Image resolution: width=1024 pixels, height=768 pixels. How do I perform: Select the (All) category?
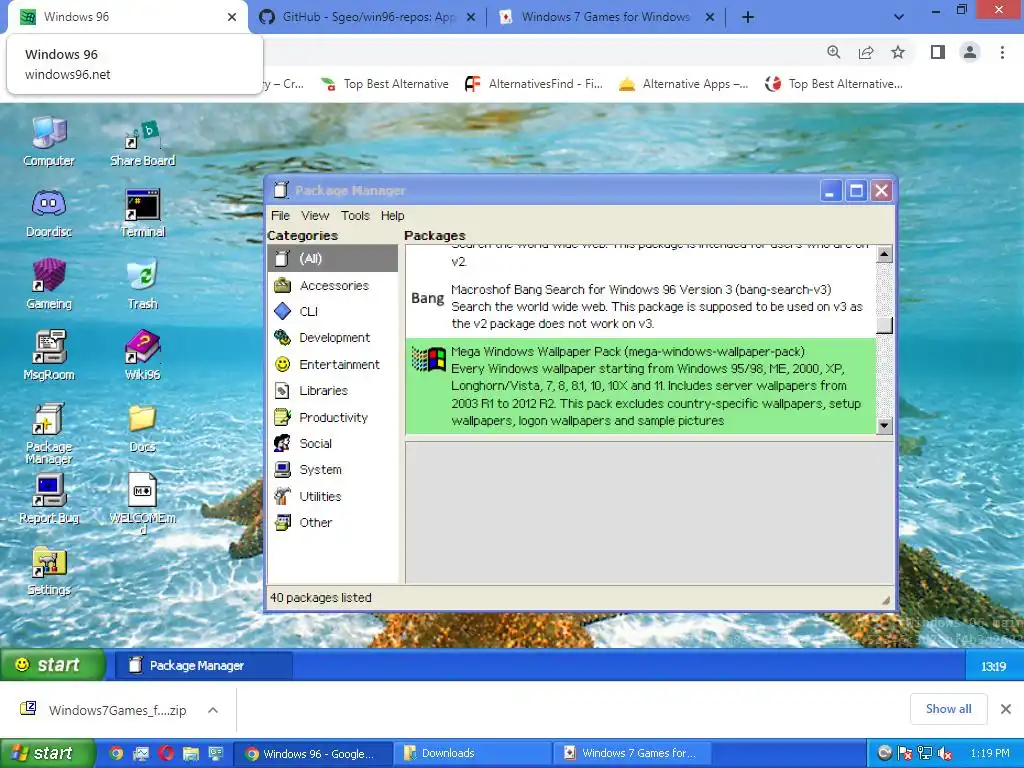click(x=333, y=259)
